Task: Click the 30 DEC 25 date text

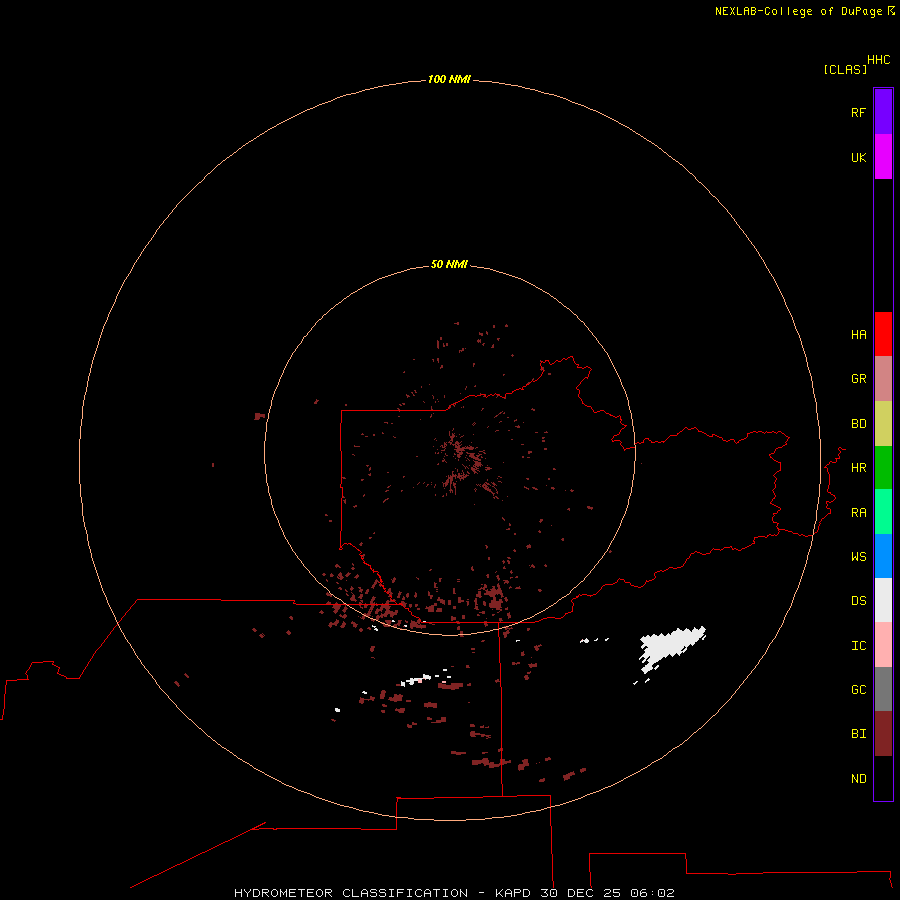Action: [x=580, y=893]
